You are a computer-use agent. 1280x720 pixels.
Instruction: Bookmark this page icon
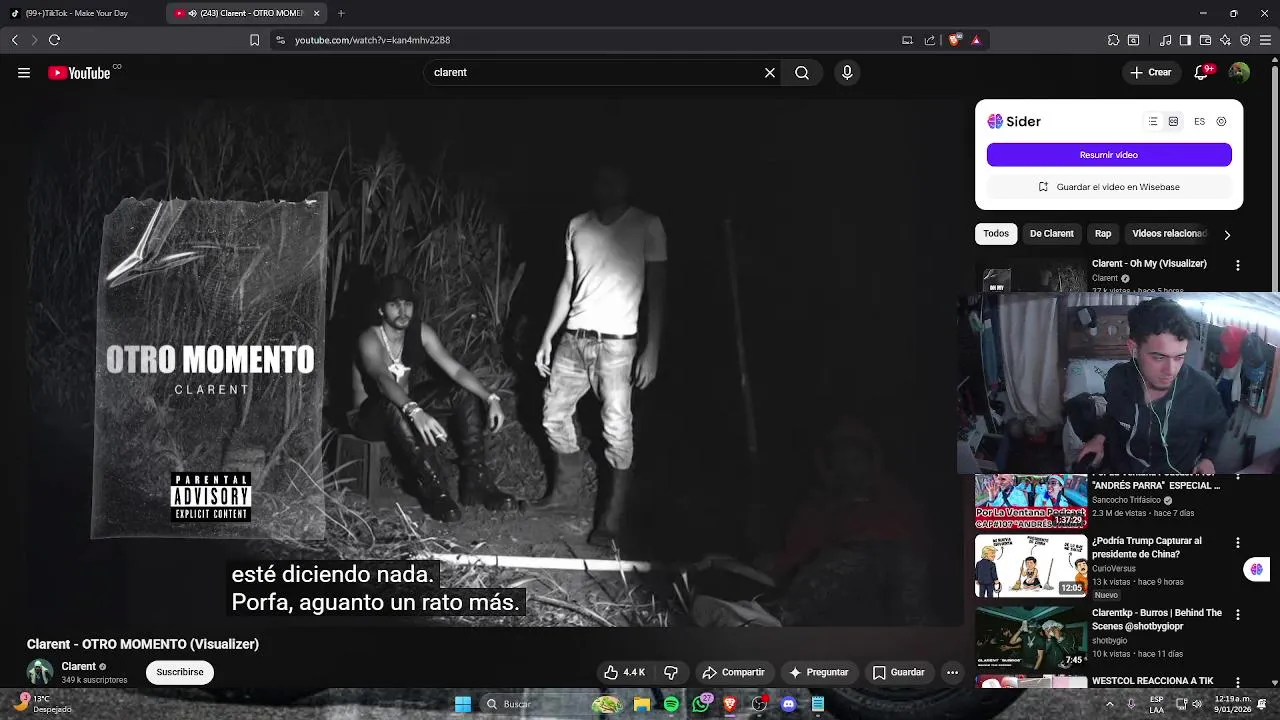(x=254, y=40)
